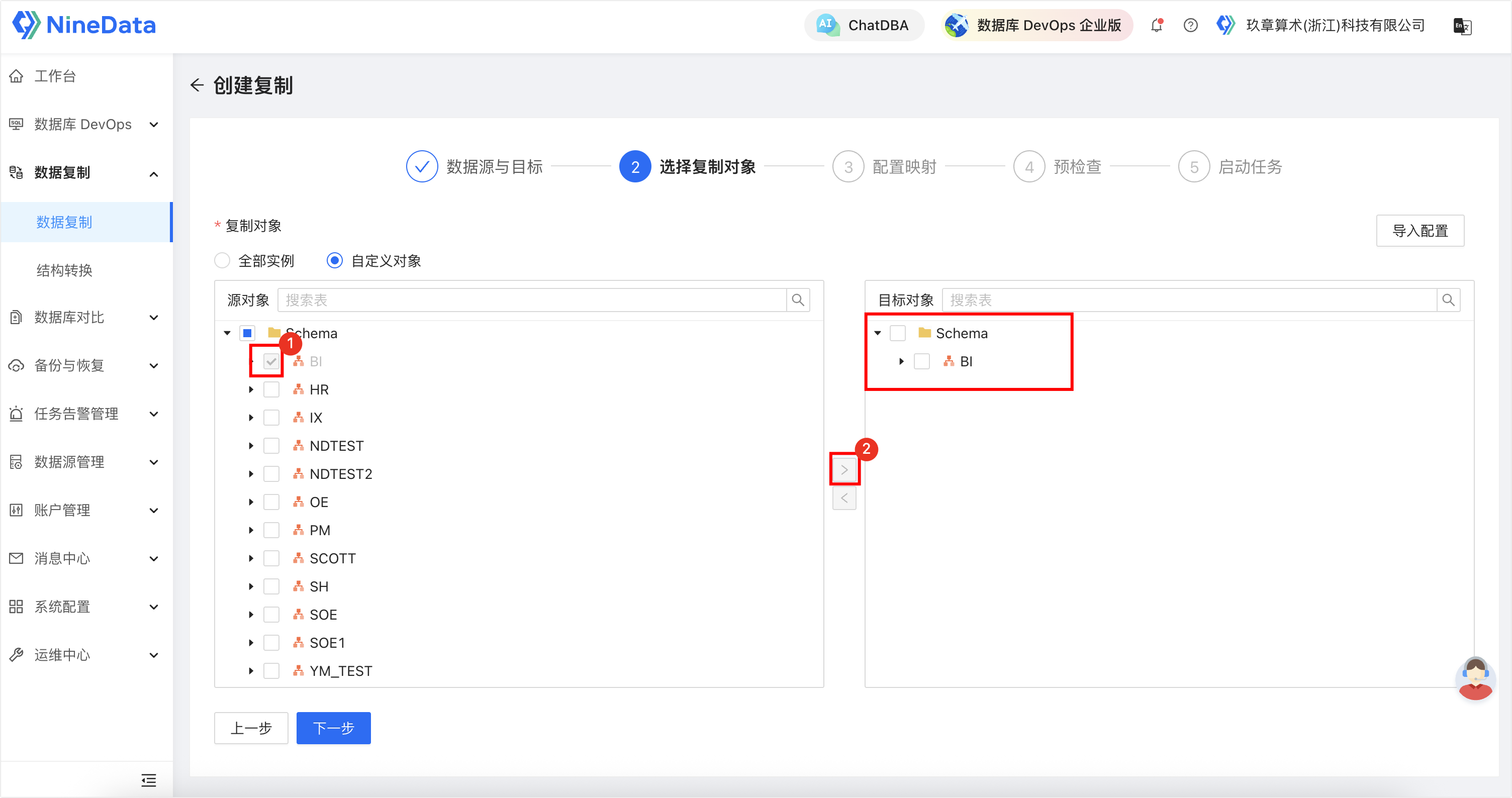Open the 结构转换 sidebar item
Viewport: 1512px width, 798px height.
click(x=64, y=270)
